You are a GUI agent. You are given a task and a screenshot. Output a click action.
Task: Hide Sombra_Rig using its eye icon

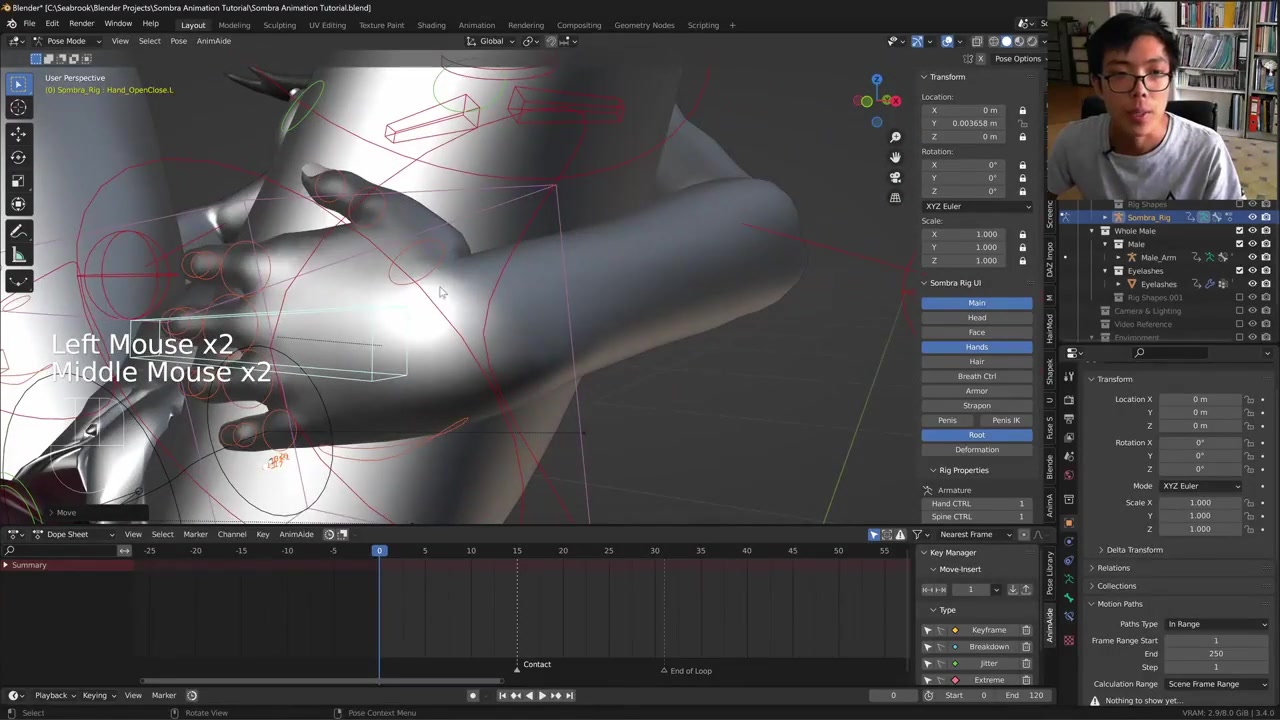(x=1252, y=217)
